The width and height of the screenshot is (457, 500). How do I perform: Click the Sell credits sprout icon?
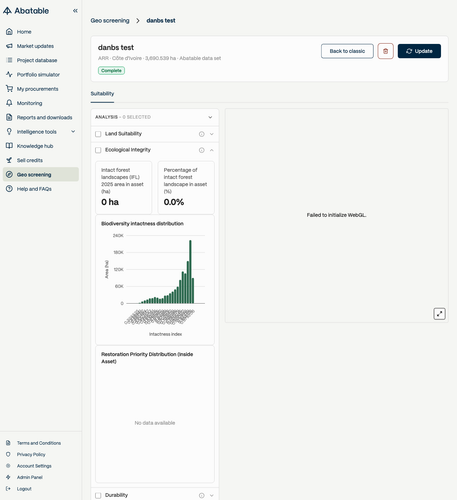click(x=9, y=160)
